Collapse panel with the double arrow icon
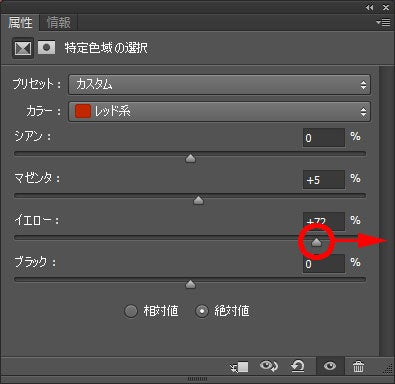395x384 pixels. 369,7
